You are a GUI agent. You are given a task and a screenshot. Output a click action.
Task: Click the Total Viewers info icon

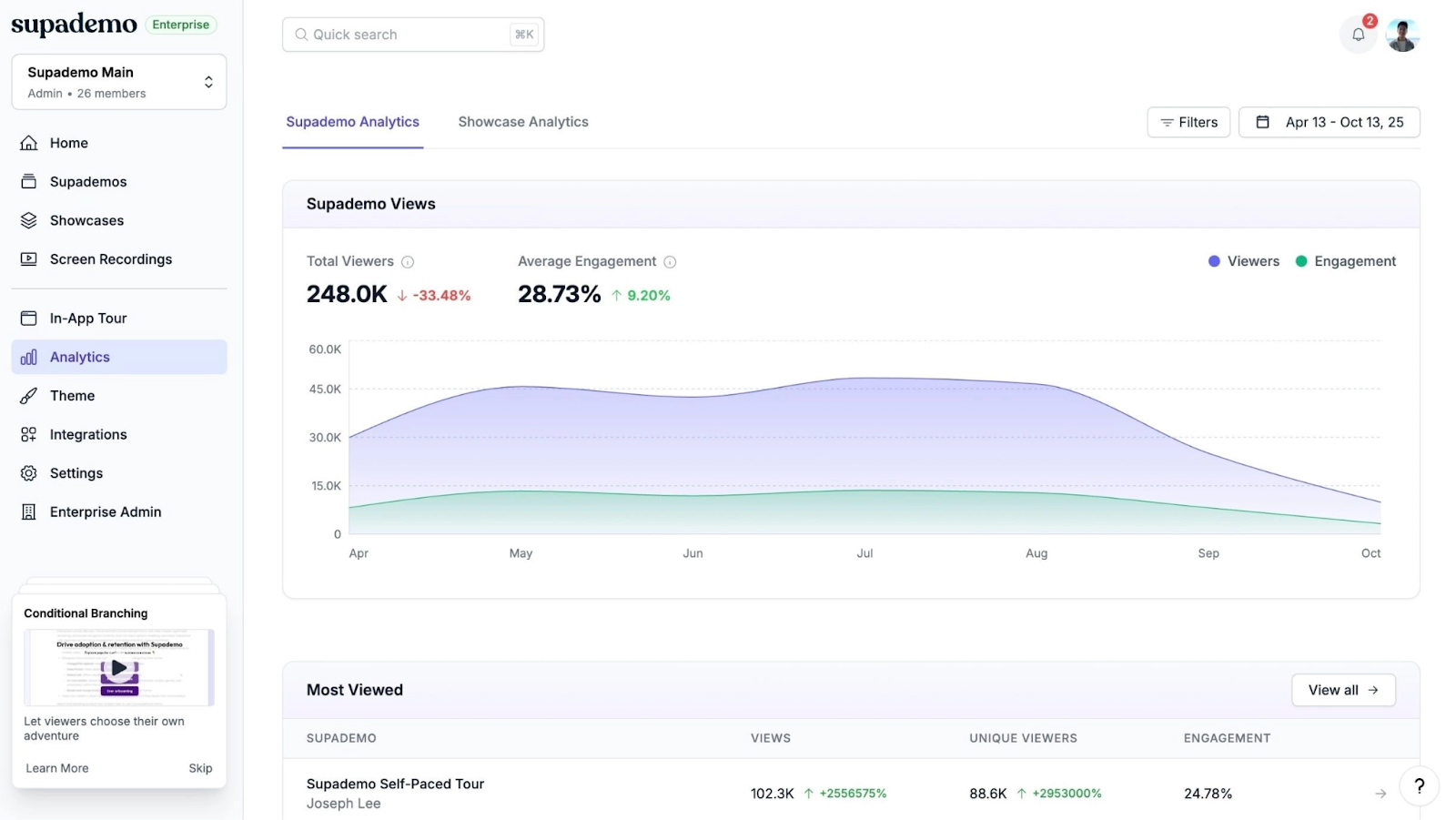point(408,262)
